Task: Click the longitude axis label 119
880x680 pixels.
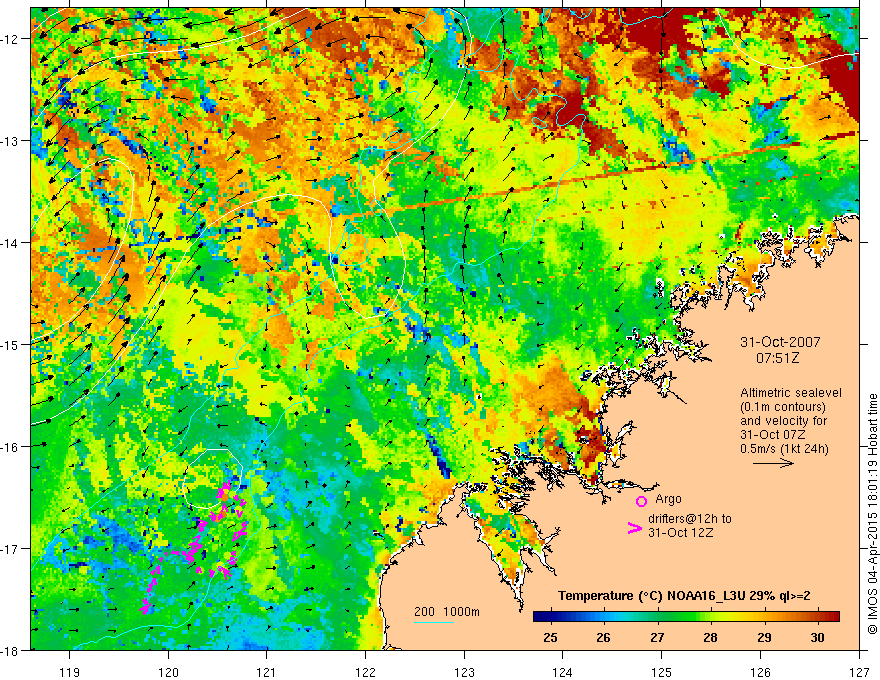Action: coord(70,672)
